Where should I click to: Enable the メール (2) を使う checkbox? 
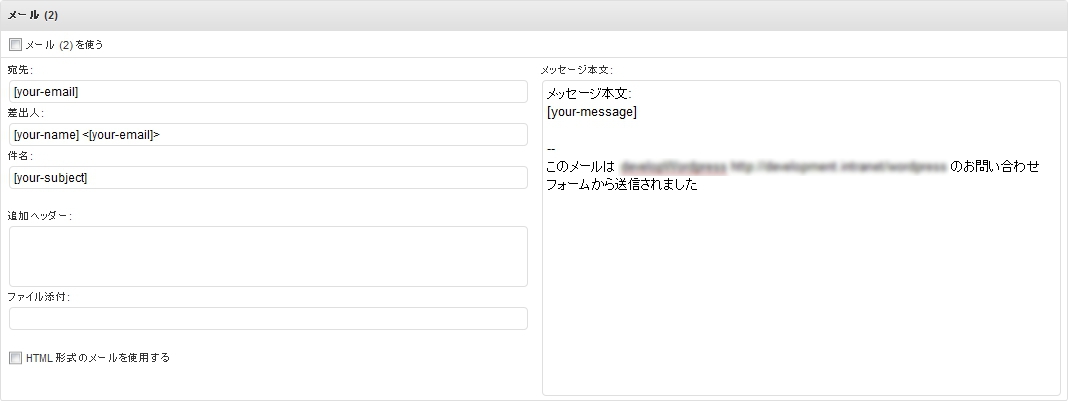[x=15, y=45]
